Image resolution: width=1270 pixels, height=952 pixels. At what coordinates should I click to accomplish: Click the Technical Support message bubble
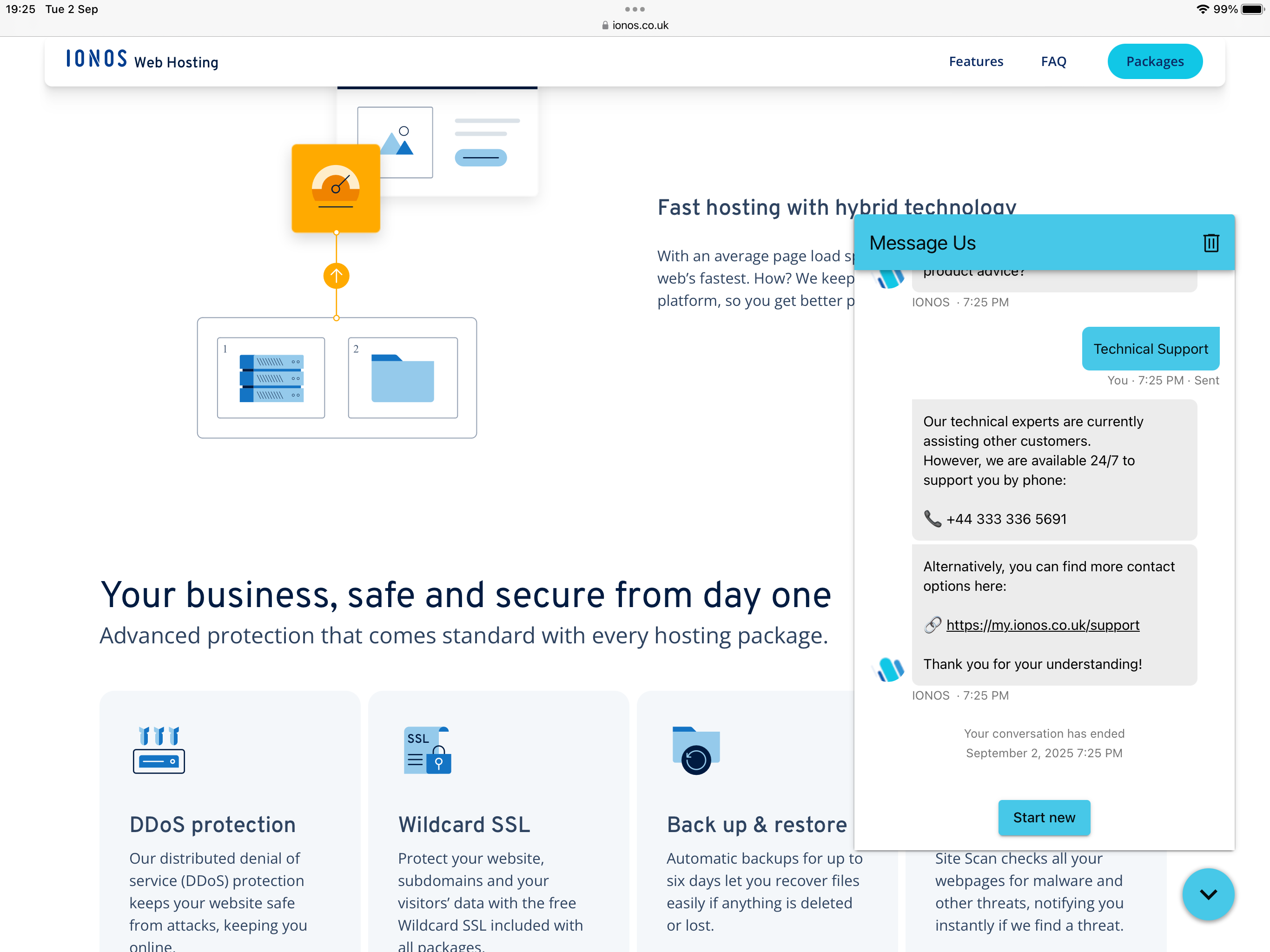(1150, 349)
